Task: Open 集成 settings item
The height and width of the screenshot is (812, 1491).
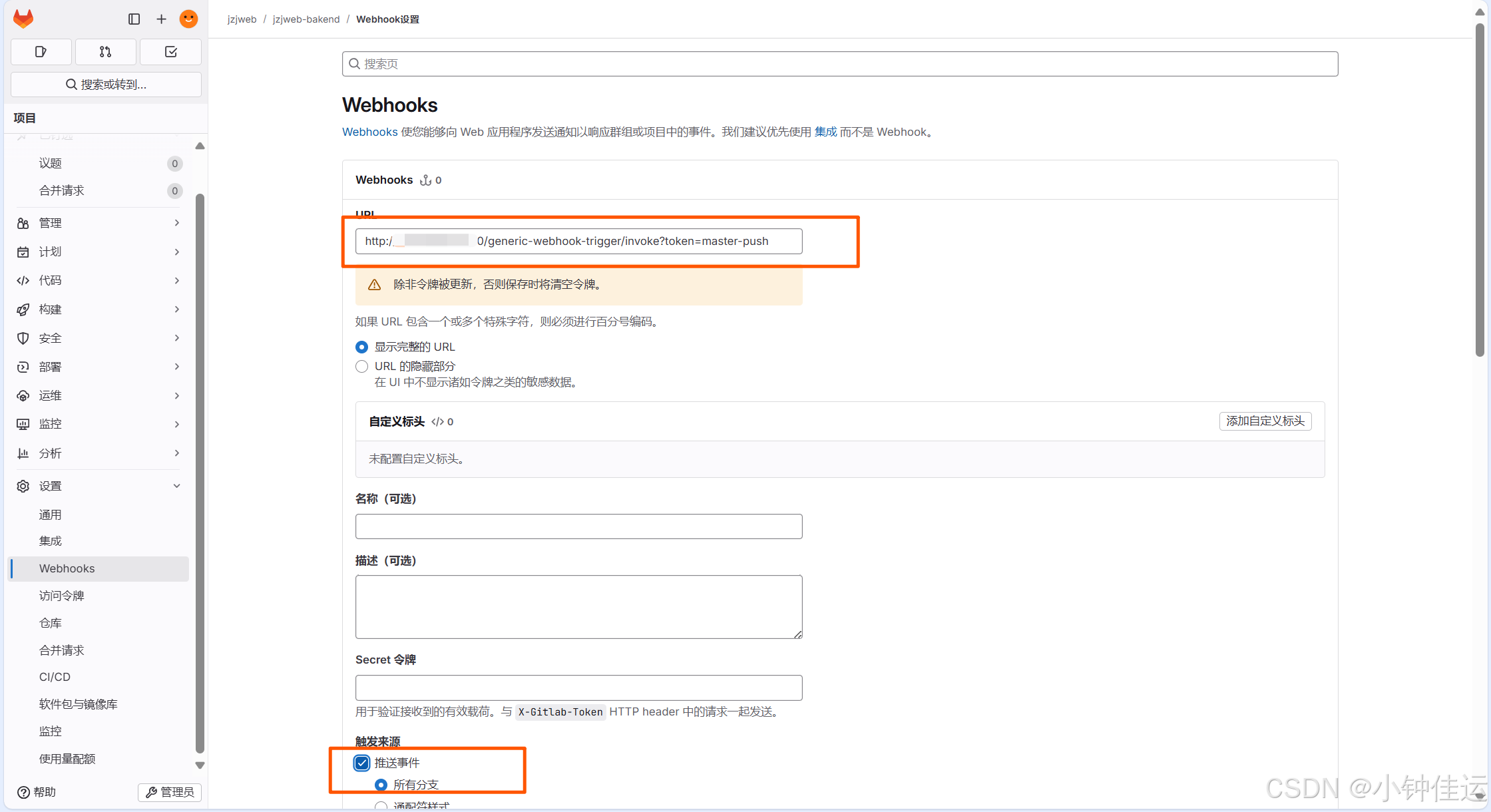Action: point(100,541)
